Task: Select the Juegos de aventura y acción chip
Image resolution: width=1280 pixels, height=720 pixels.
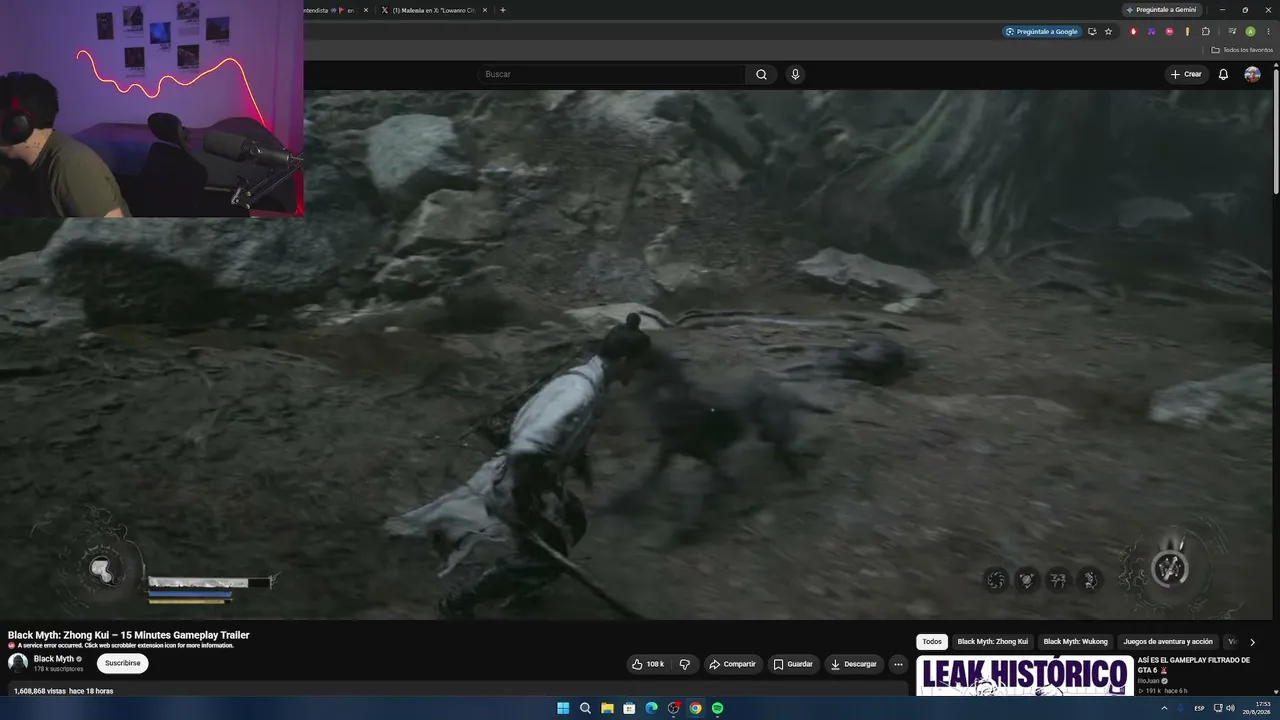Action: (1168, 642)
